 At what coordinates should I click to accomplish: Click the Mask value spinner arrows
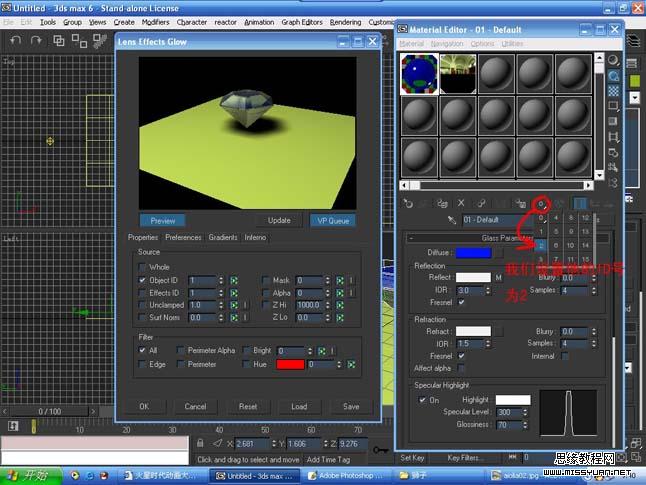(328, 281)
